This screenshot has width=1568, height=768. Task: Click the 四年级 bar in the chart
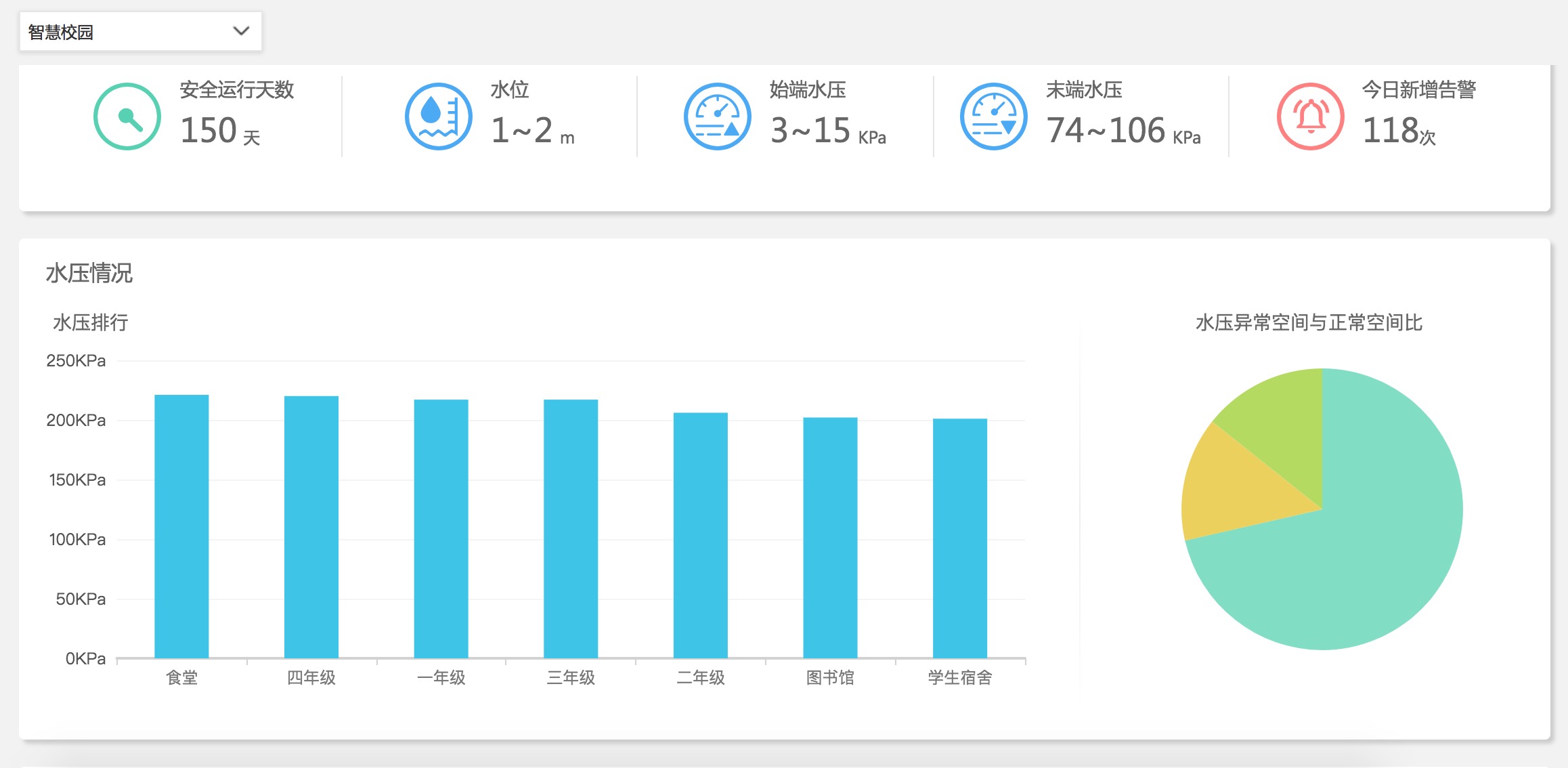[311, 527]
